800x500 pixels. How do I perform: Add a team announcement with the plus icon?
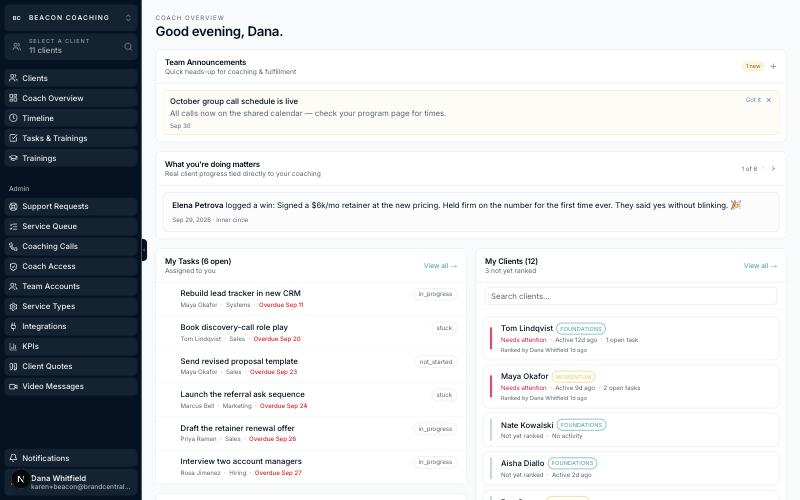coord(773,66)
